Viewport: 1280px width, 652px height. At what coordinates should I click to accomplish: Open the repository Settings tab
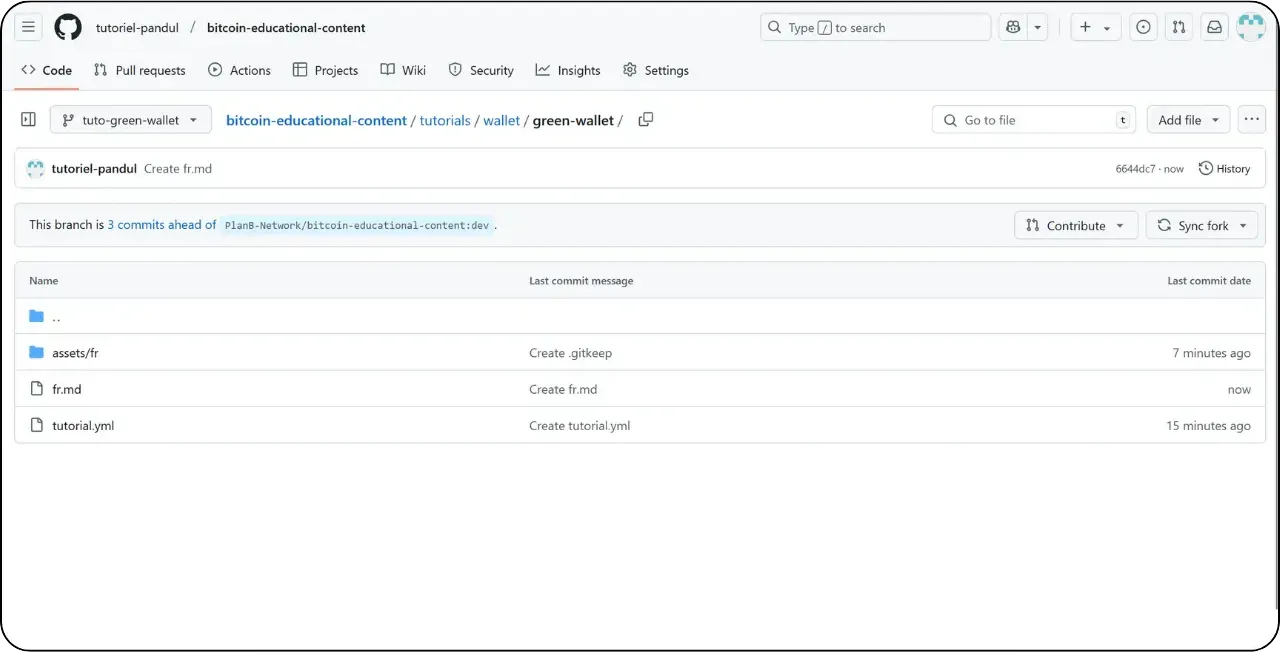656,70
